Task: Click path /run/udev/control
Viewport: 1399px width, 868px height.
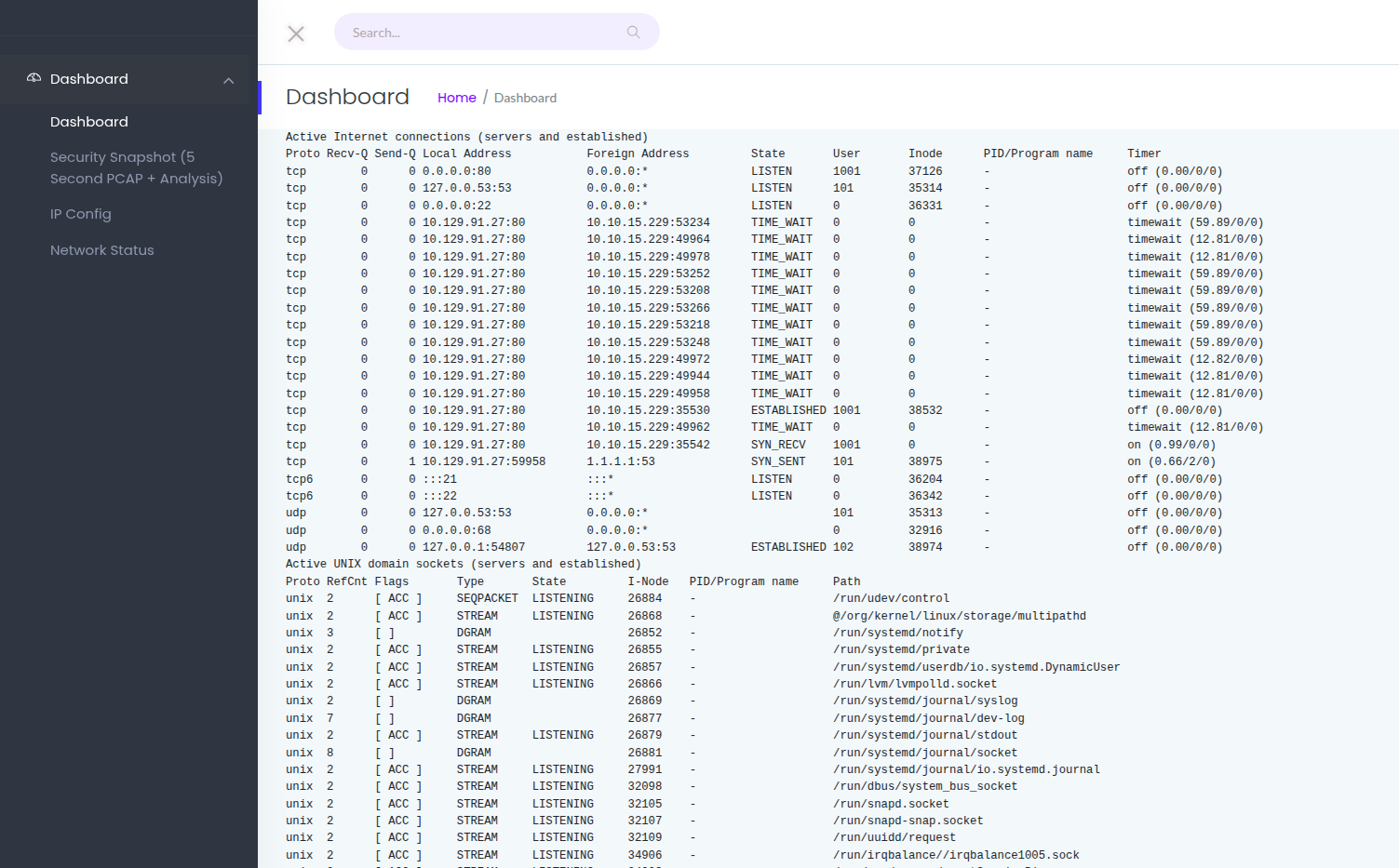Action: click(x=891, y=598)
